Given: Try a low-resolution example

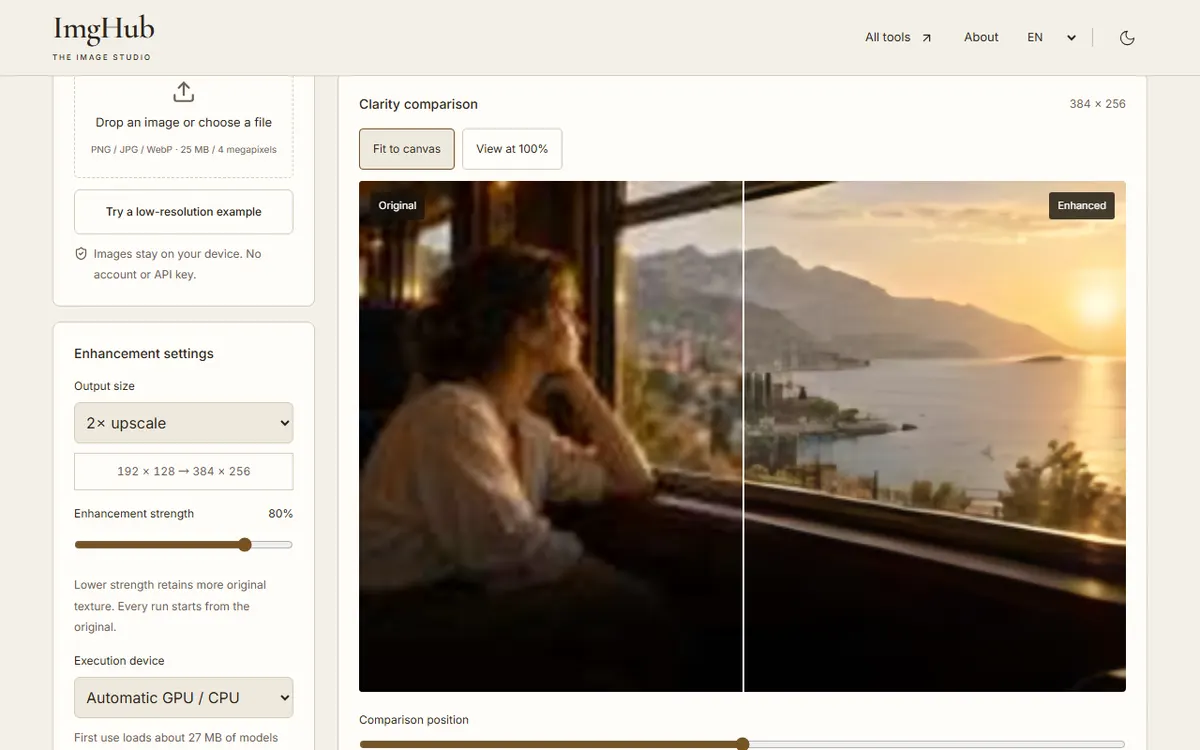Looking at the screenshot, I should coord(184,212).
